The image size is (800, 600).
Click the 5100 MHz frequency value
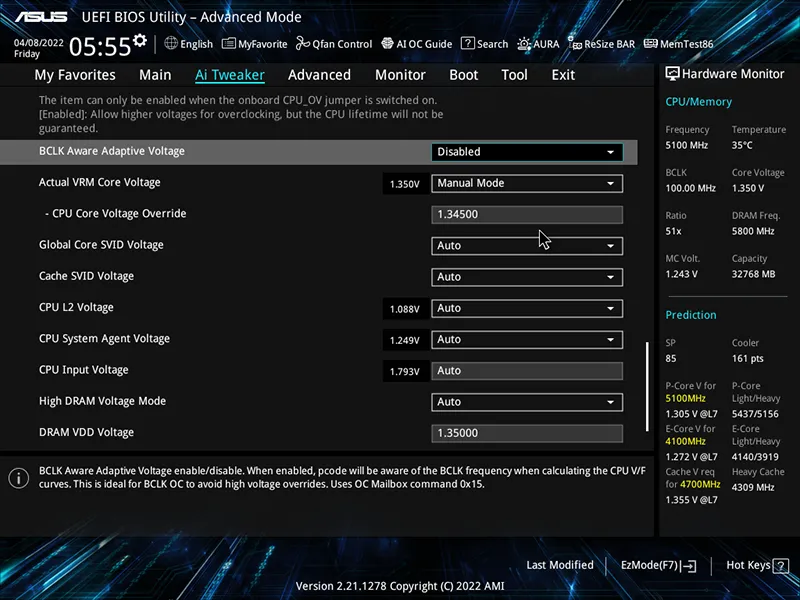coord(686,145)
